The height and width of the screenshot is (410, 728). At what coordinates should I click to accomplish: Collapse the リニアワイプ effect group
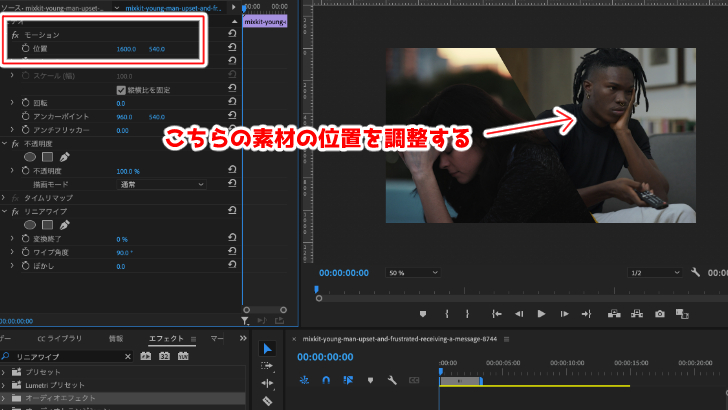4,211
